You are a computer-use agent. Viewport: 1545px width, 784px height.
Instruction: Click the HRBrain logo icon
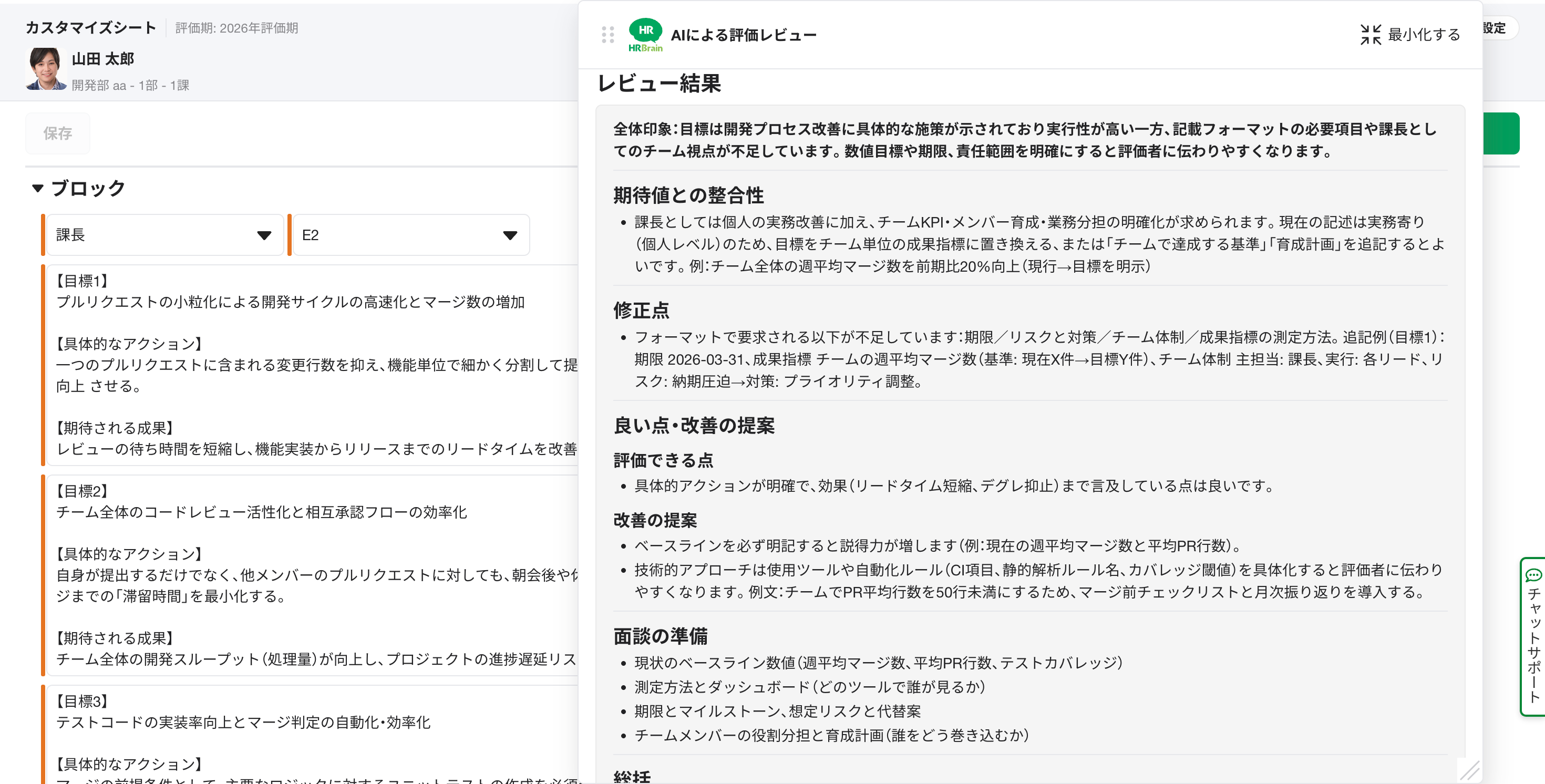click(x=645, y=35)
